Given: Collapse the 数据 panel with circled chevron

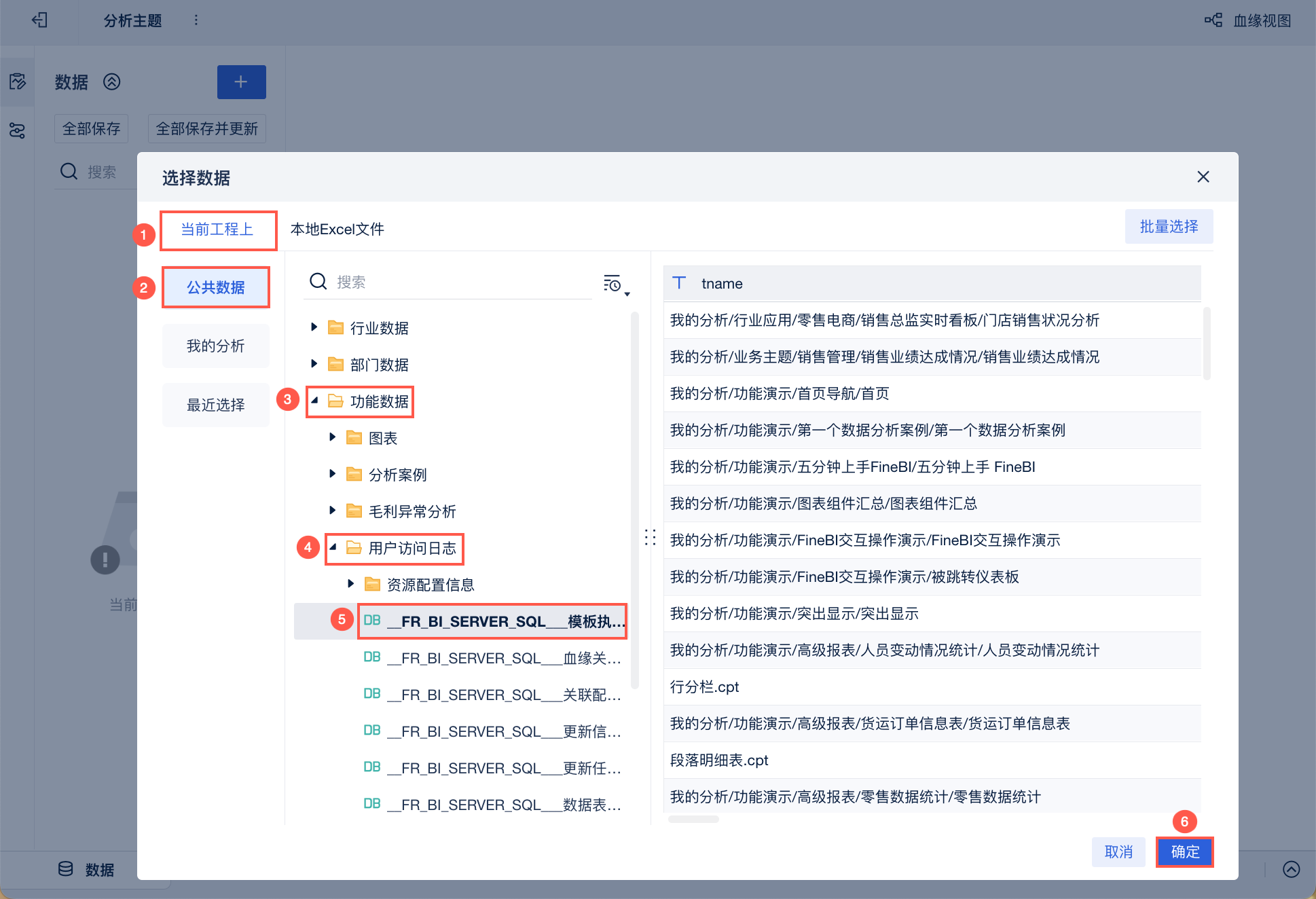Looking at the screenshot, I should 111,82.
